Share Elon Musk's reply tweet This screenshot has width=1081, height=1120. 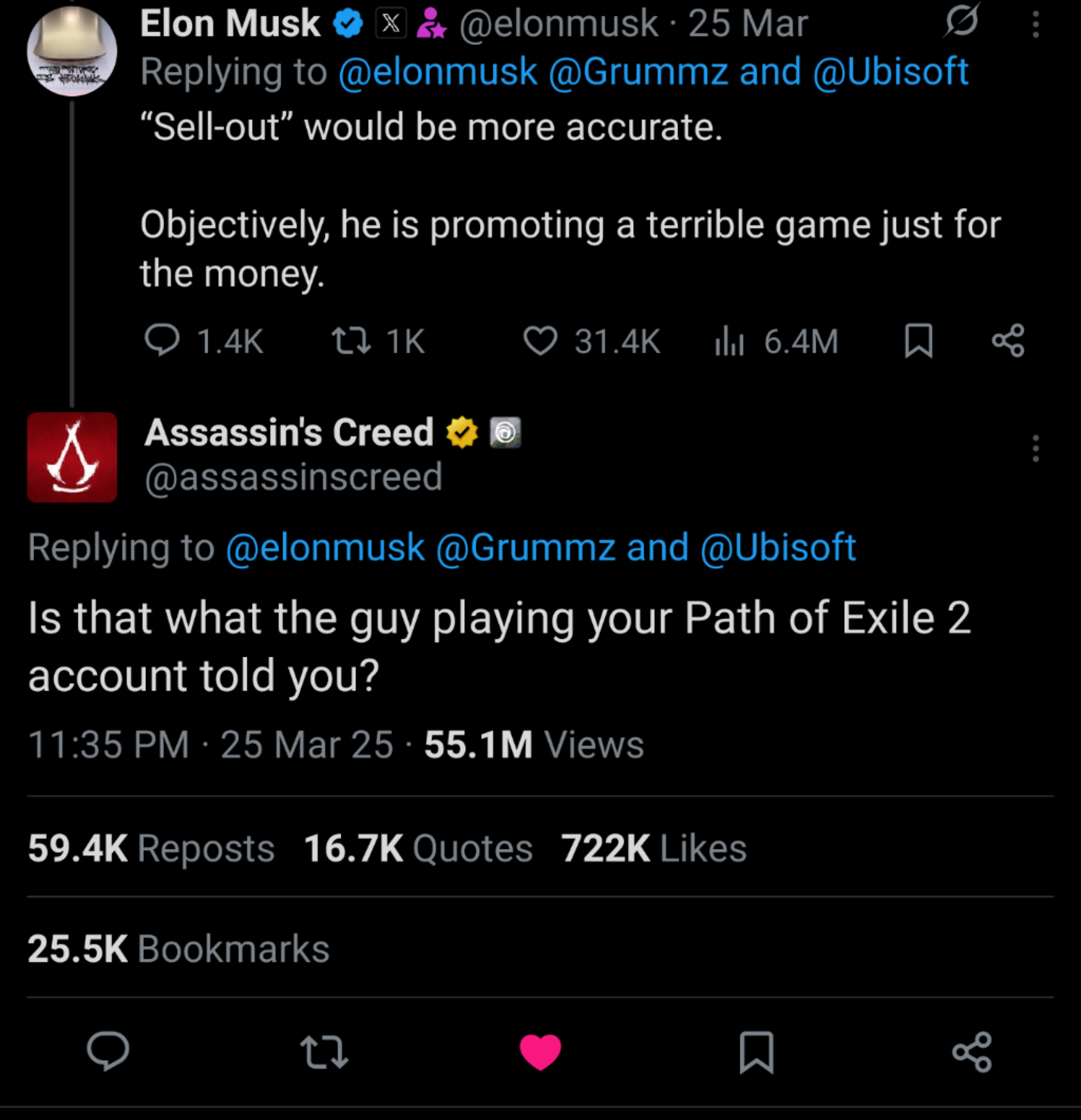[x=1008, y=341]
